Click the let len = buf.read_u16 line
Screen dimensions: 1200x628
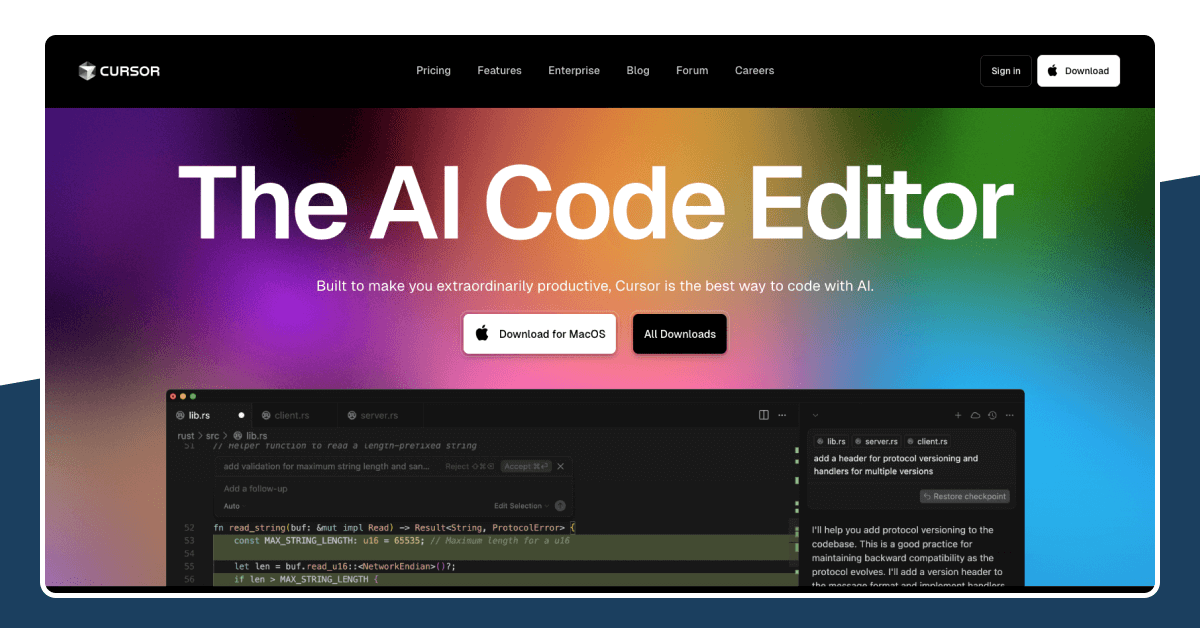pos(345,566)
